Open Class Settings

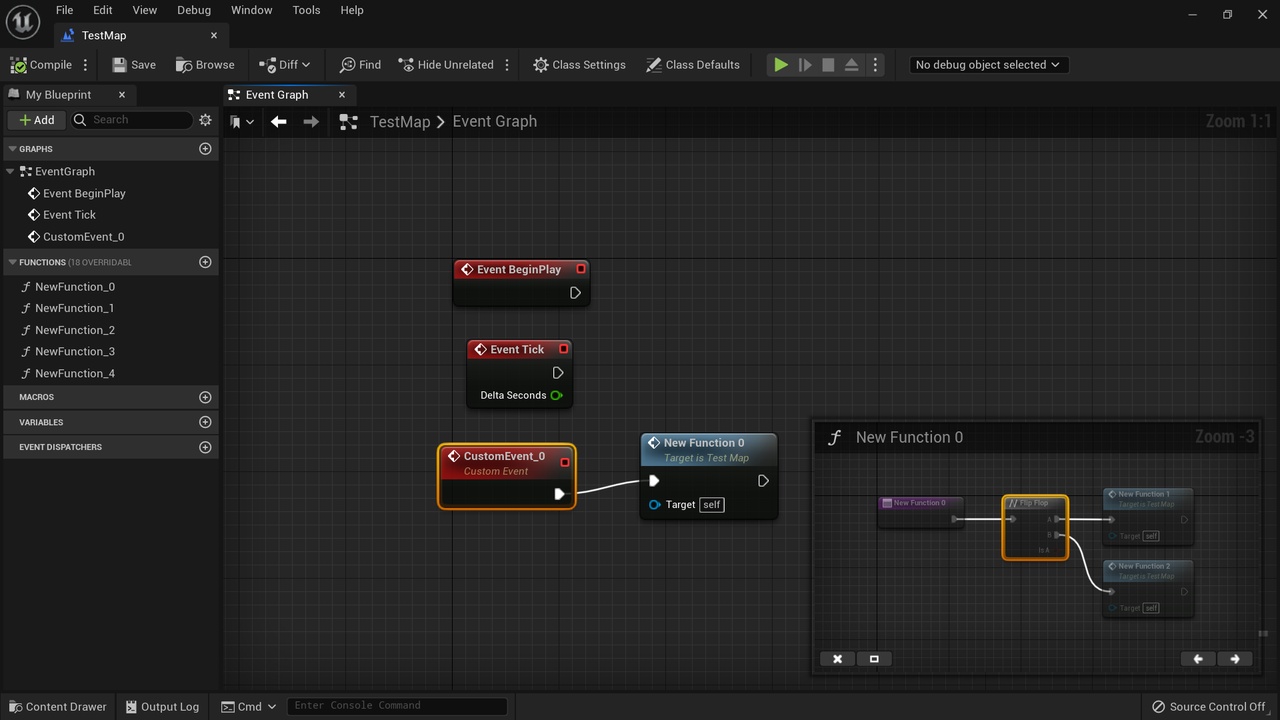pyautogui.click(x=579, y=64)
